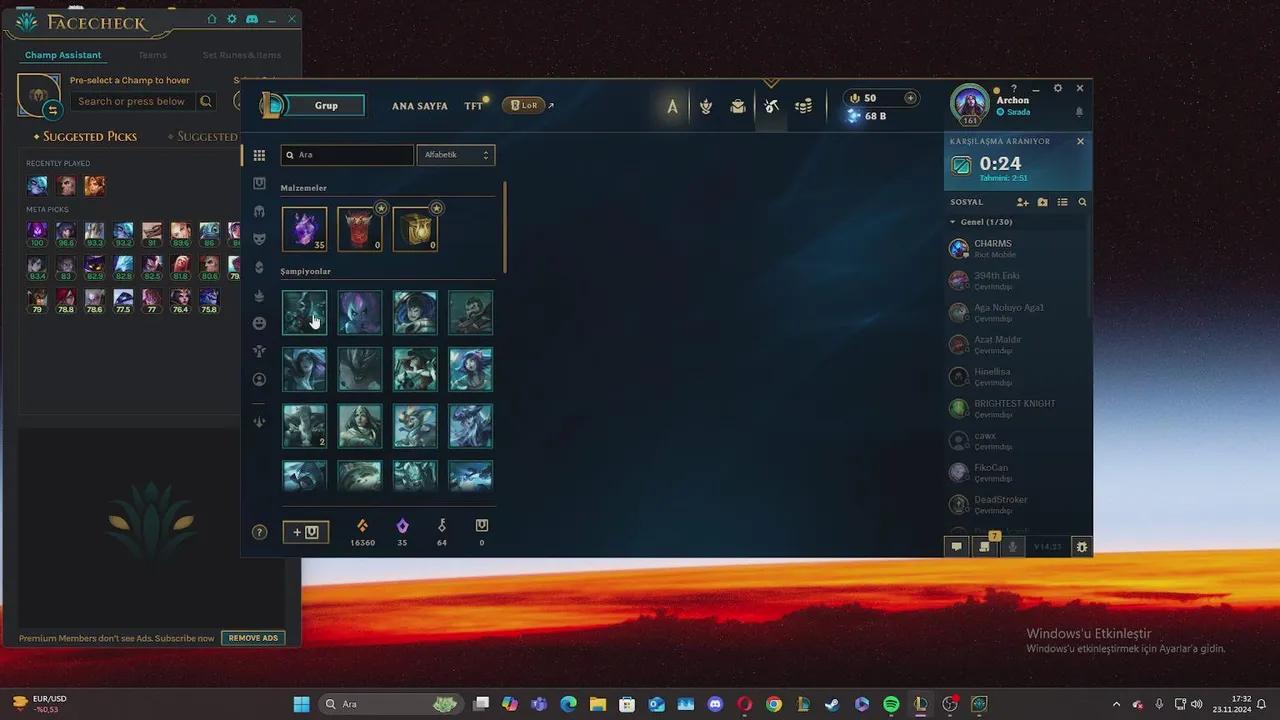Click the Ara search field in the champions panel

(347, 155)
